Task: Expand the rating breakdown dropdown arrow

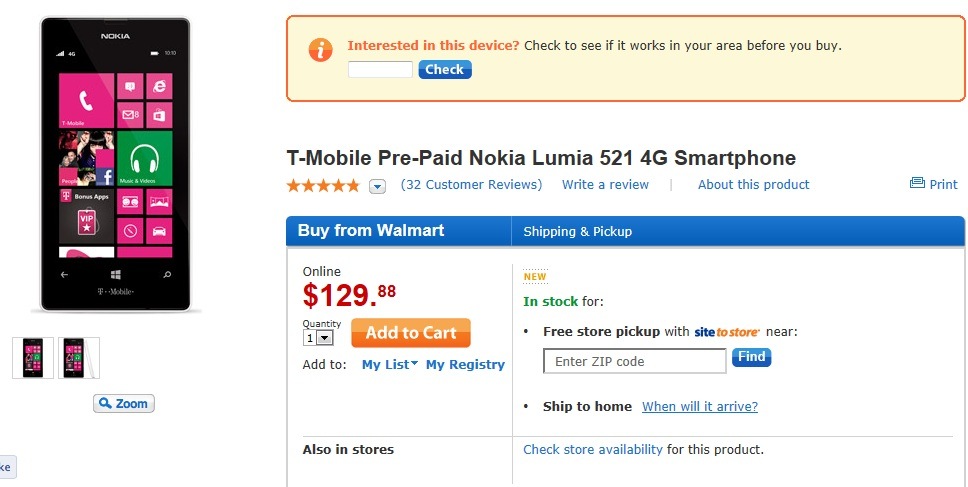Action: coord(377,186)
